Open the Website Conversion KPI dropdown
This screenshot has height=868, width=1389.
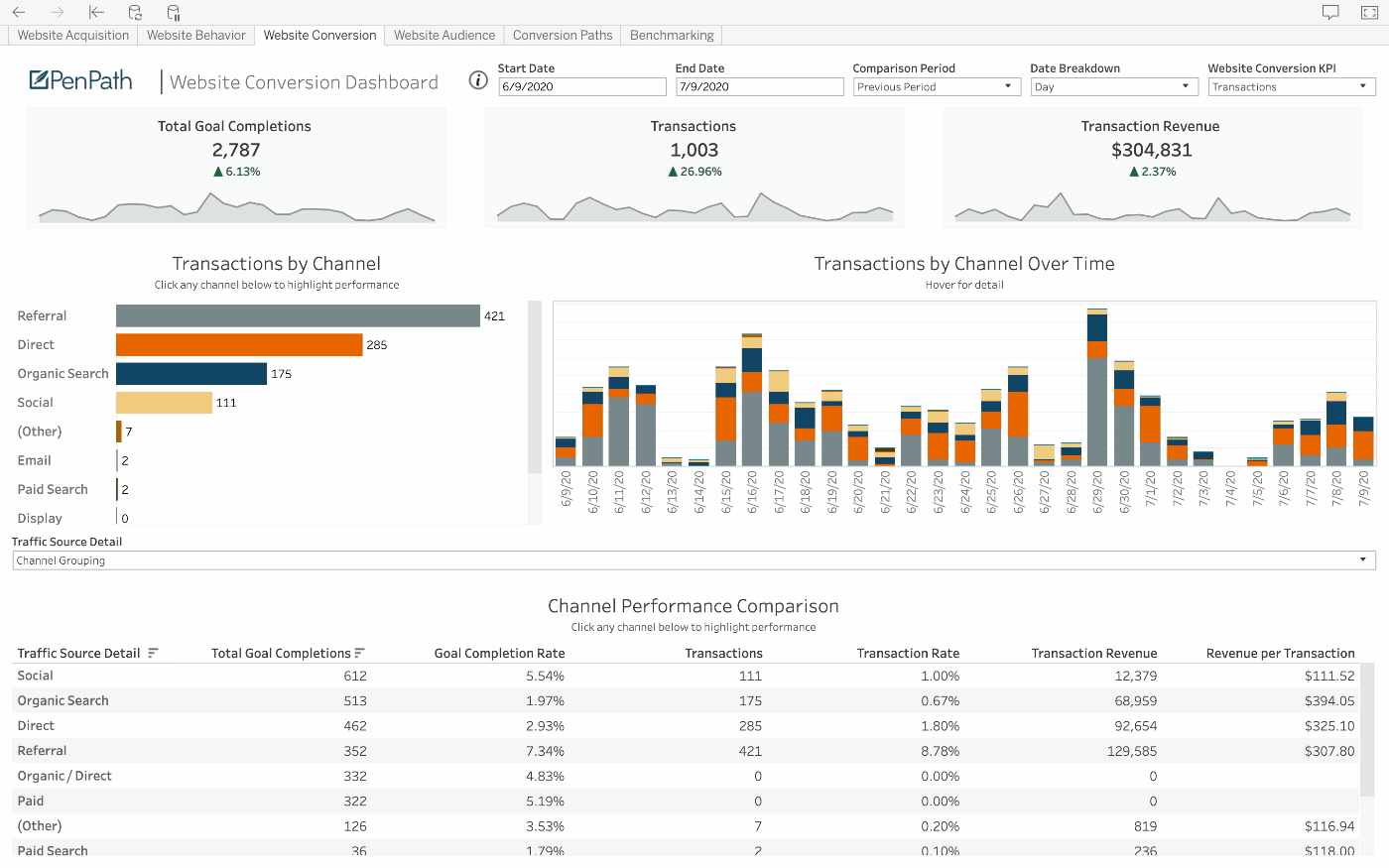click(1291, 87)
